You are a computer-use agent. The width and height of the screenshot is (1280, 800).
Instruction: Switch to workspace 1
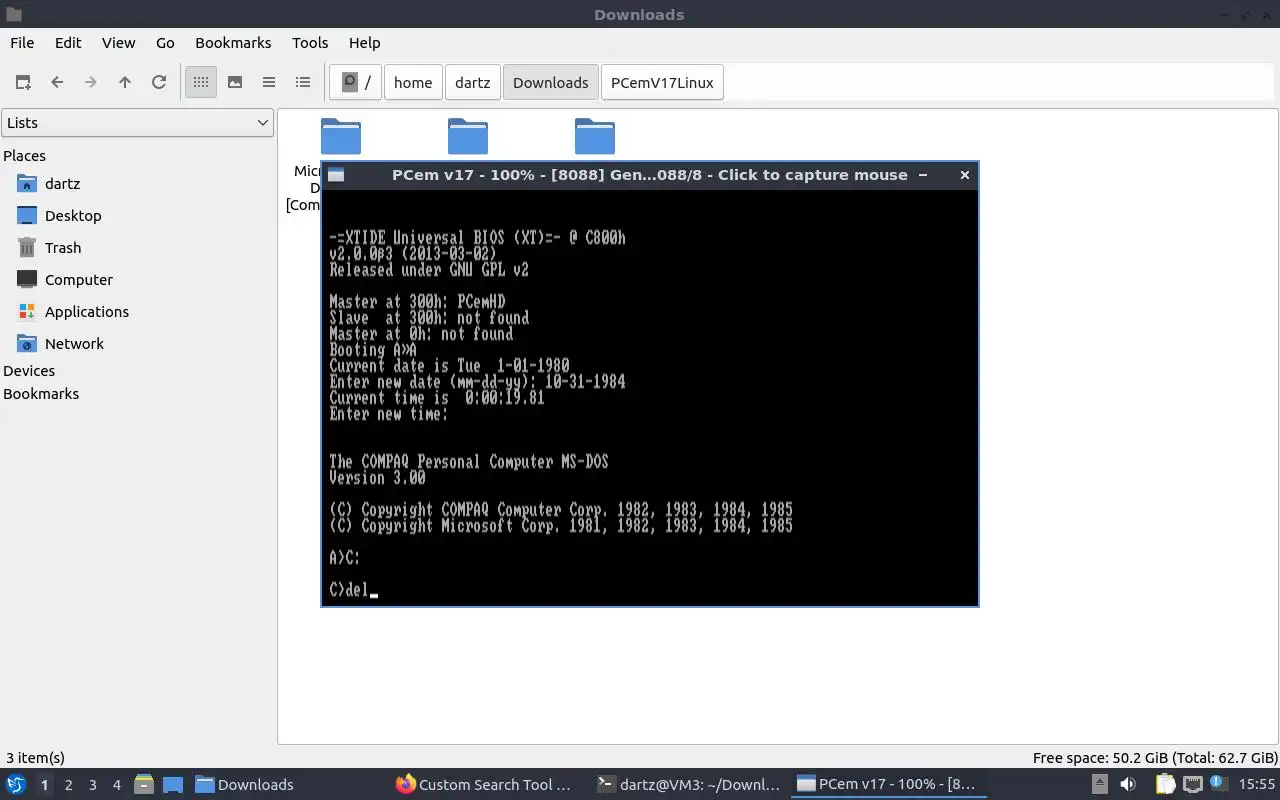[44, 784]
